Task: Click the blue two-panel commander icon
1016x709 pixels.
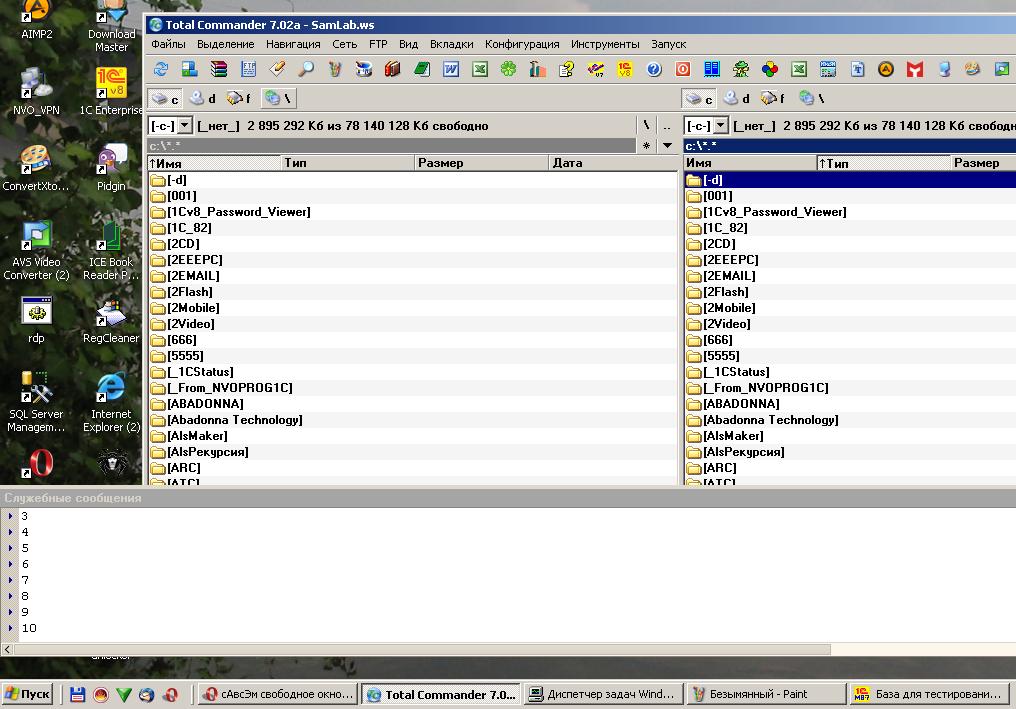Action: pos(711,69)
